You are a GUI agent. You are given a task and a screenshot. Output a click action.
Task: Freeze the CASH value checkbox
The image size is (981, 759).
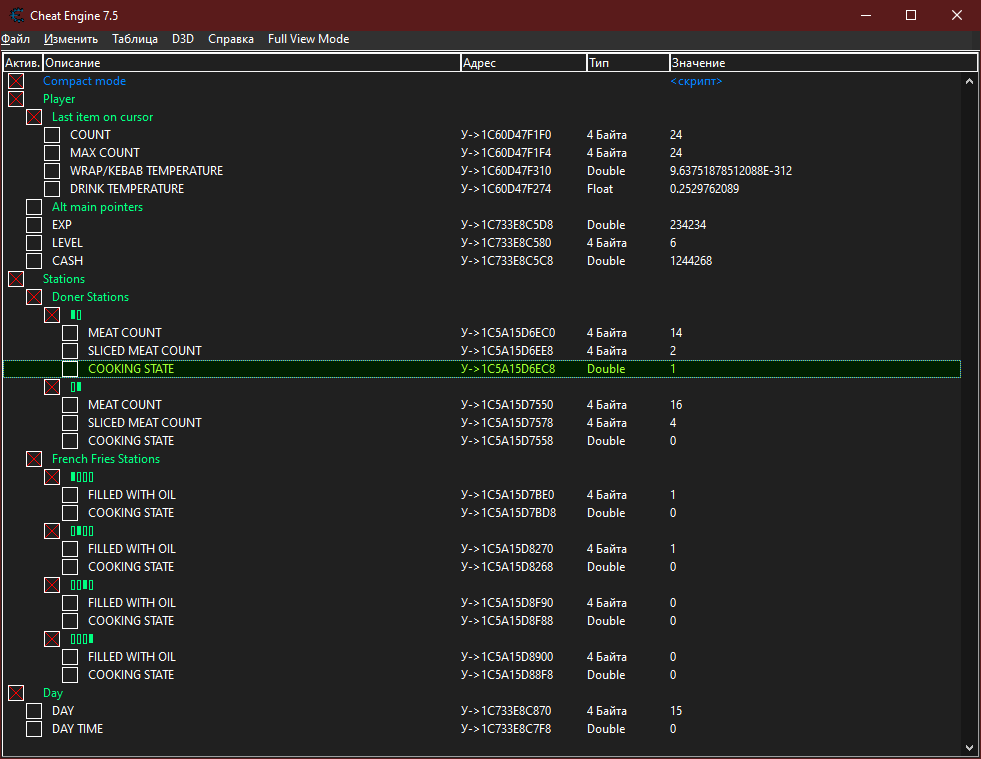tap(34, 261)
